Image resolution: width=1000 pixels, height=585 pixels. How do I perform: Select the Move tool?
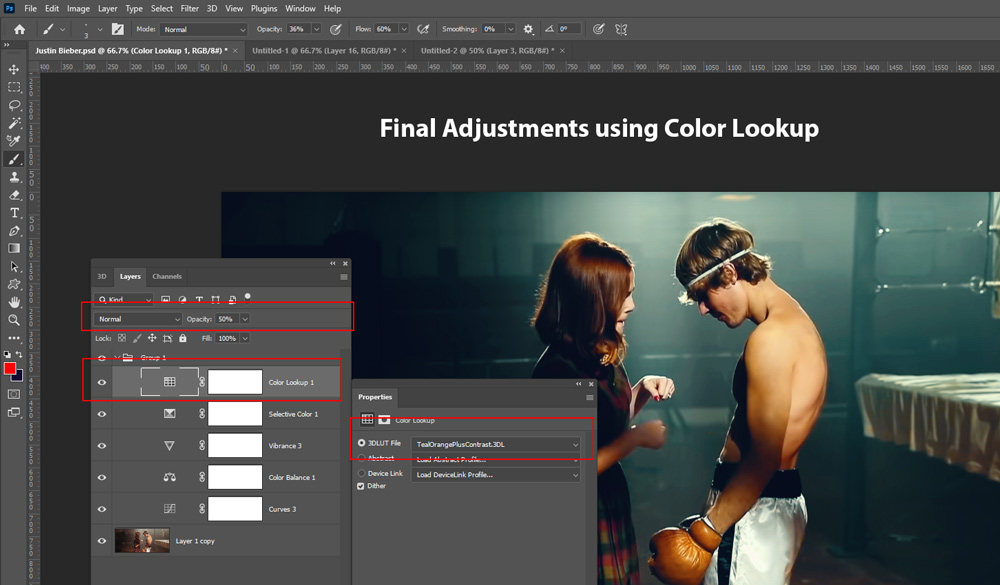14,69
